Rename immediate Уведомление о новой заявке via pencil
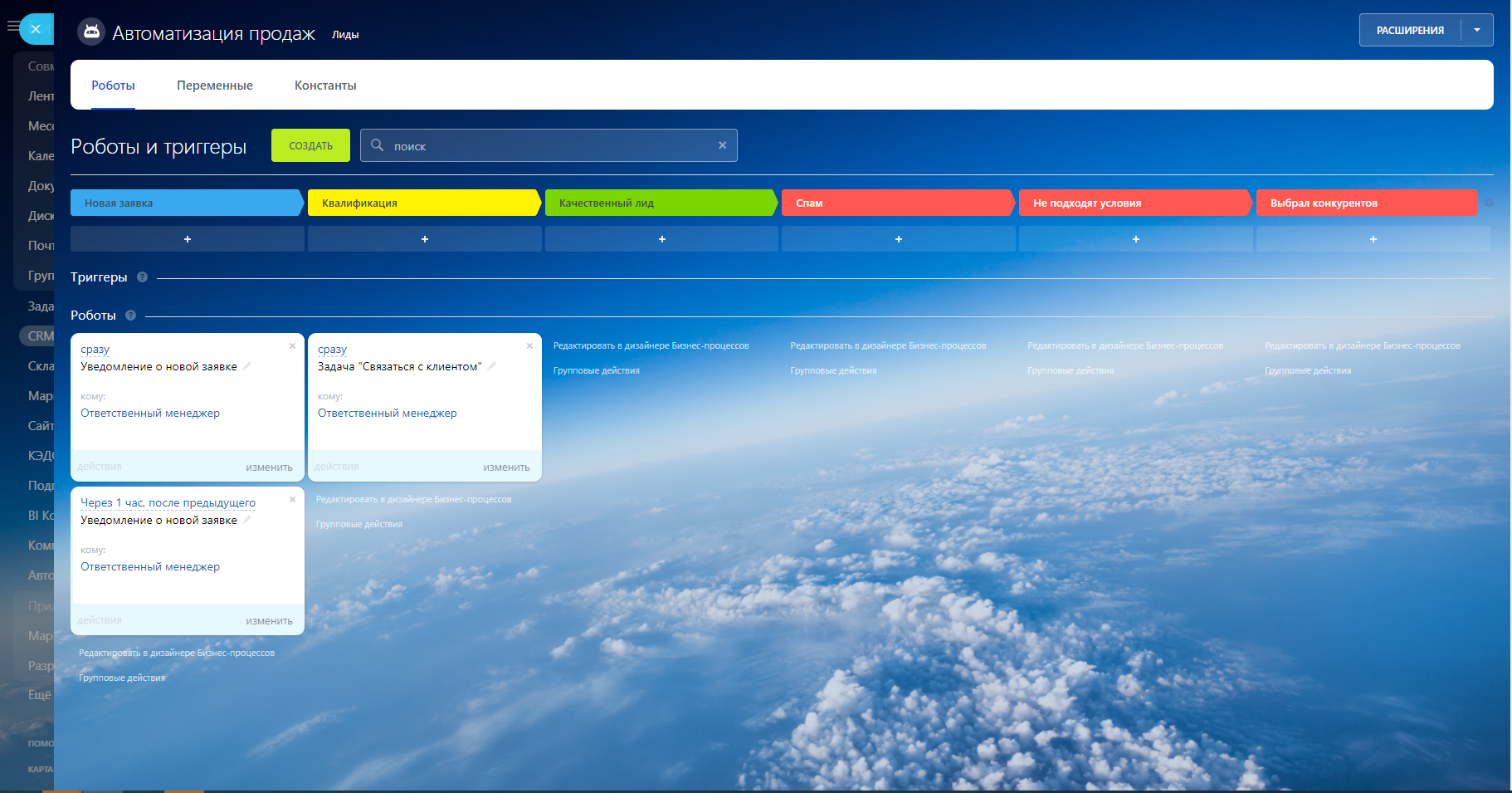1512x793 pixels. tap(247, 365)
